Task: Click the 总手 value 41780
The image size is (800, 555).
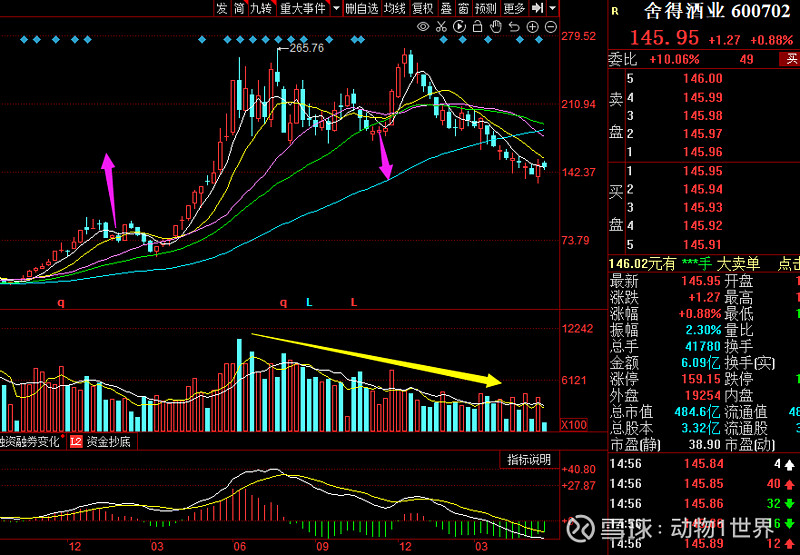Action: coord(703,347)
